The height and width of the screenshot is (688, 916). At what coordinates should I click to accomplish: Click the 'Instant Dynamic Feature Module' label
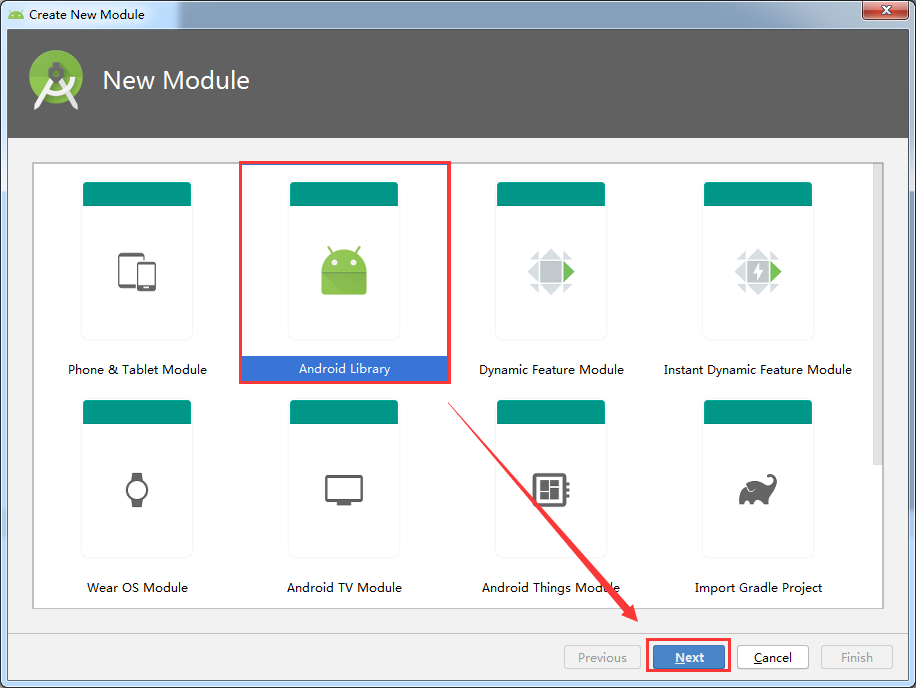(x=758, y=370)
